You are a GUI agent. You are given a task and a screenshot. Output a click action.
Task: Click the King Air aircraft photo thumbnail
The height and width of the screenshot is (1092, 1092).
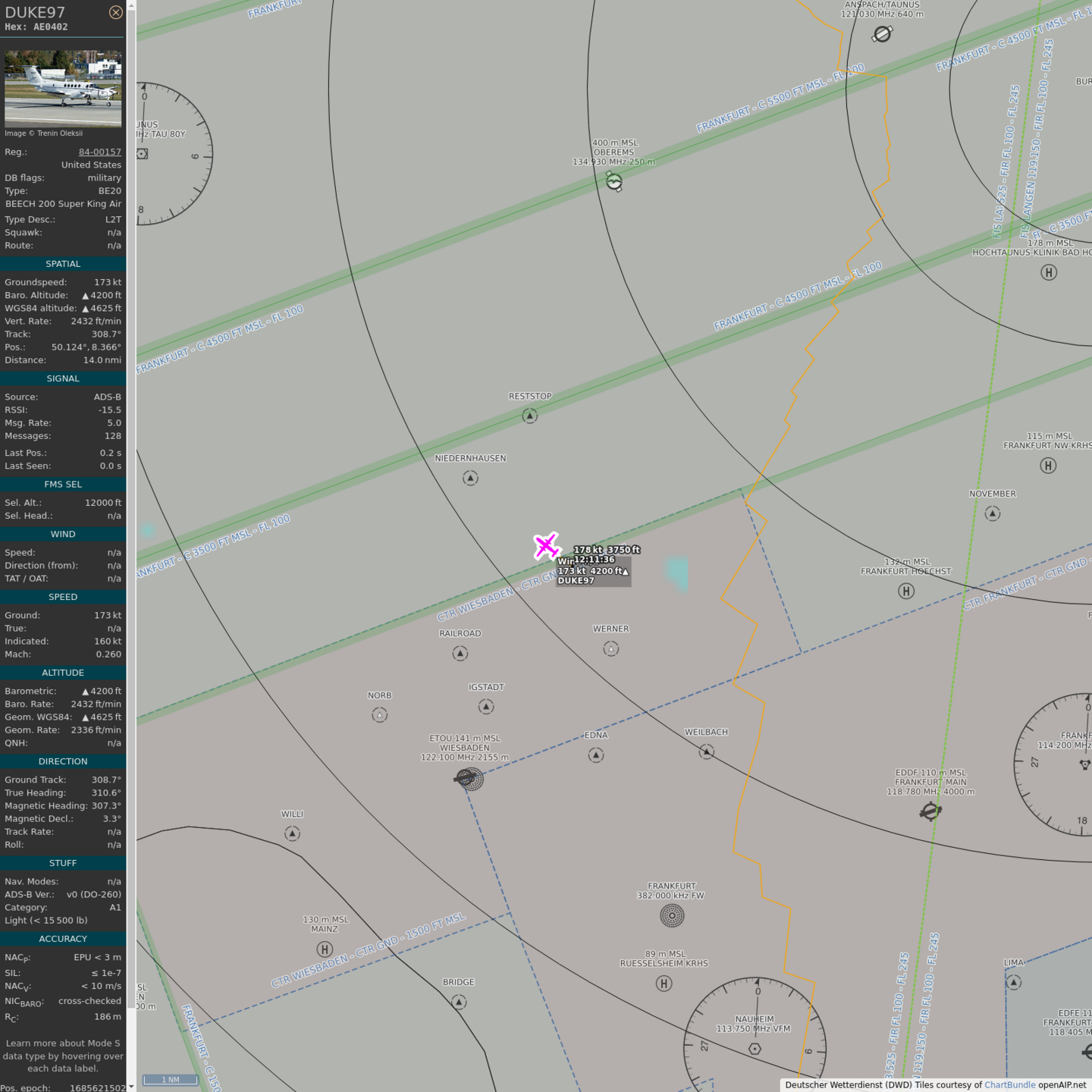(63, 89)
